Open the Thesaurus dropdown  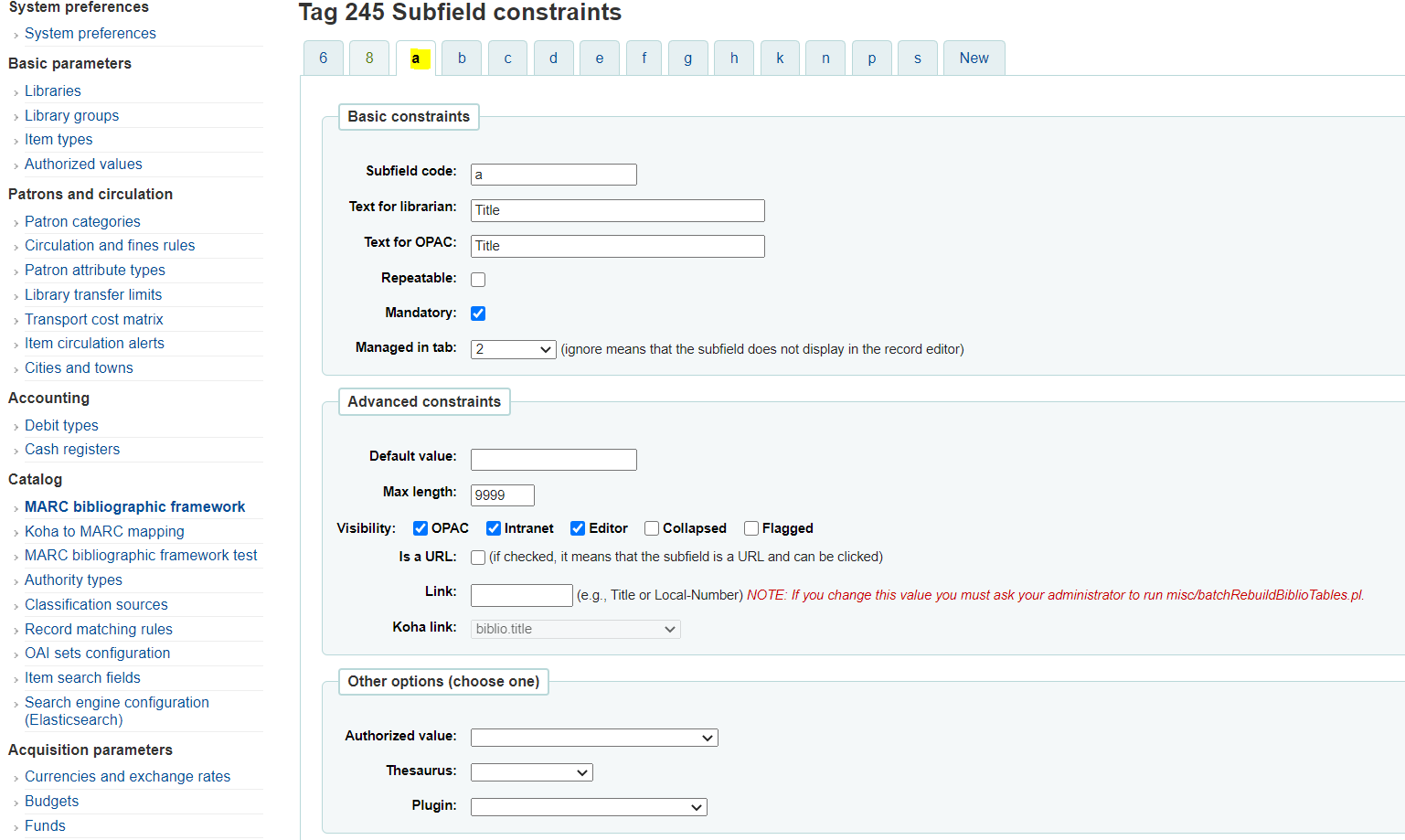[x=532, y=772]
